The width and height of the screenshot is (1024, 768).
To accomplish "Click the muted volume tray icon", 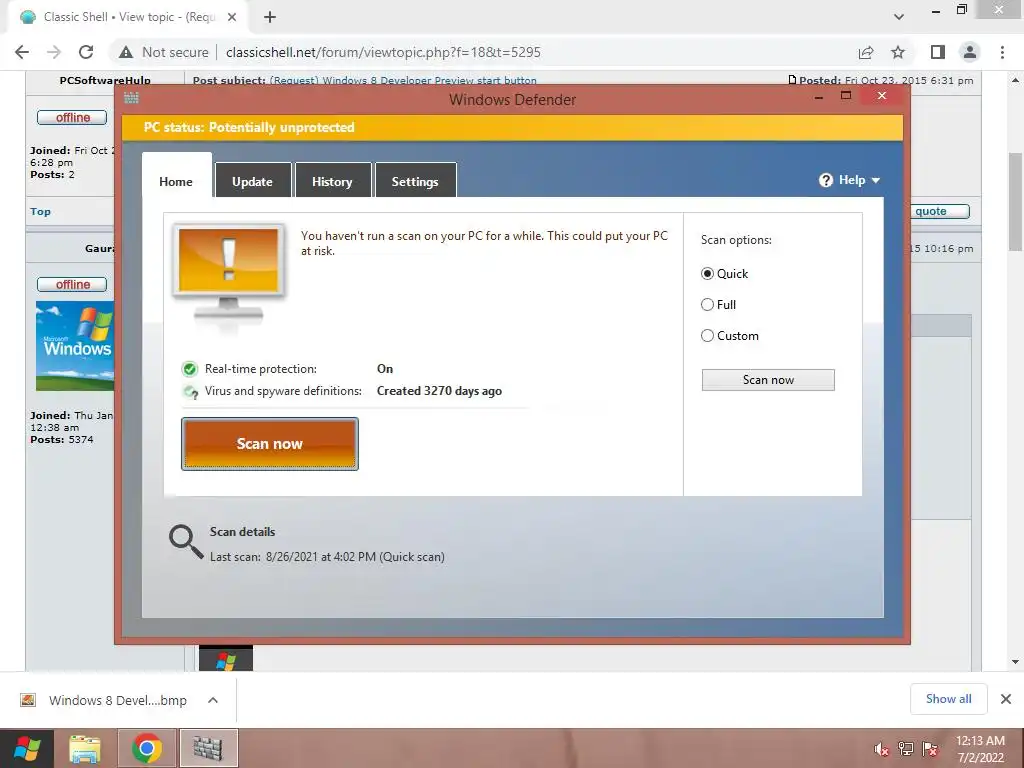I will click(882, 749).
